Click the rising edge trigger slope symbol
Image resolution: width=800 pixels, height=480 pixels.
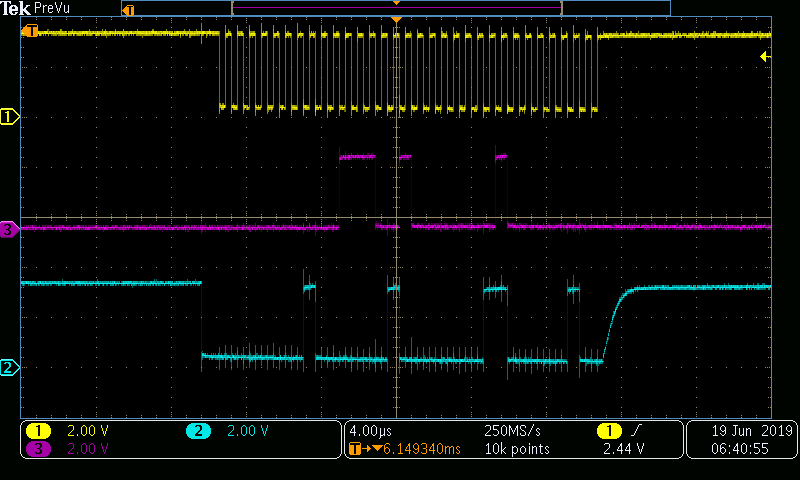[636, 431]
